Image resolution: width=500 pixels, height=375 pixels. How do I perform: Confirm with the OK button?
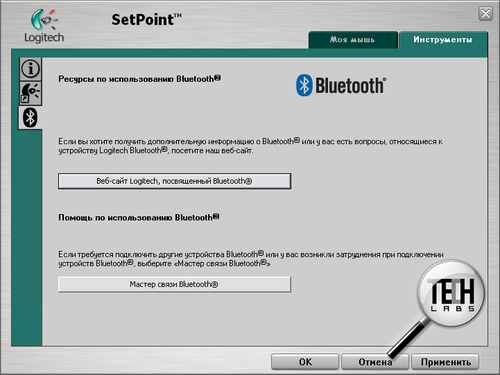click(x=305, y=362)
